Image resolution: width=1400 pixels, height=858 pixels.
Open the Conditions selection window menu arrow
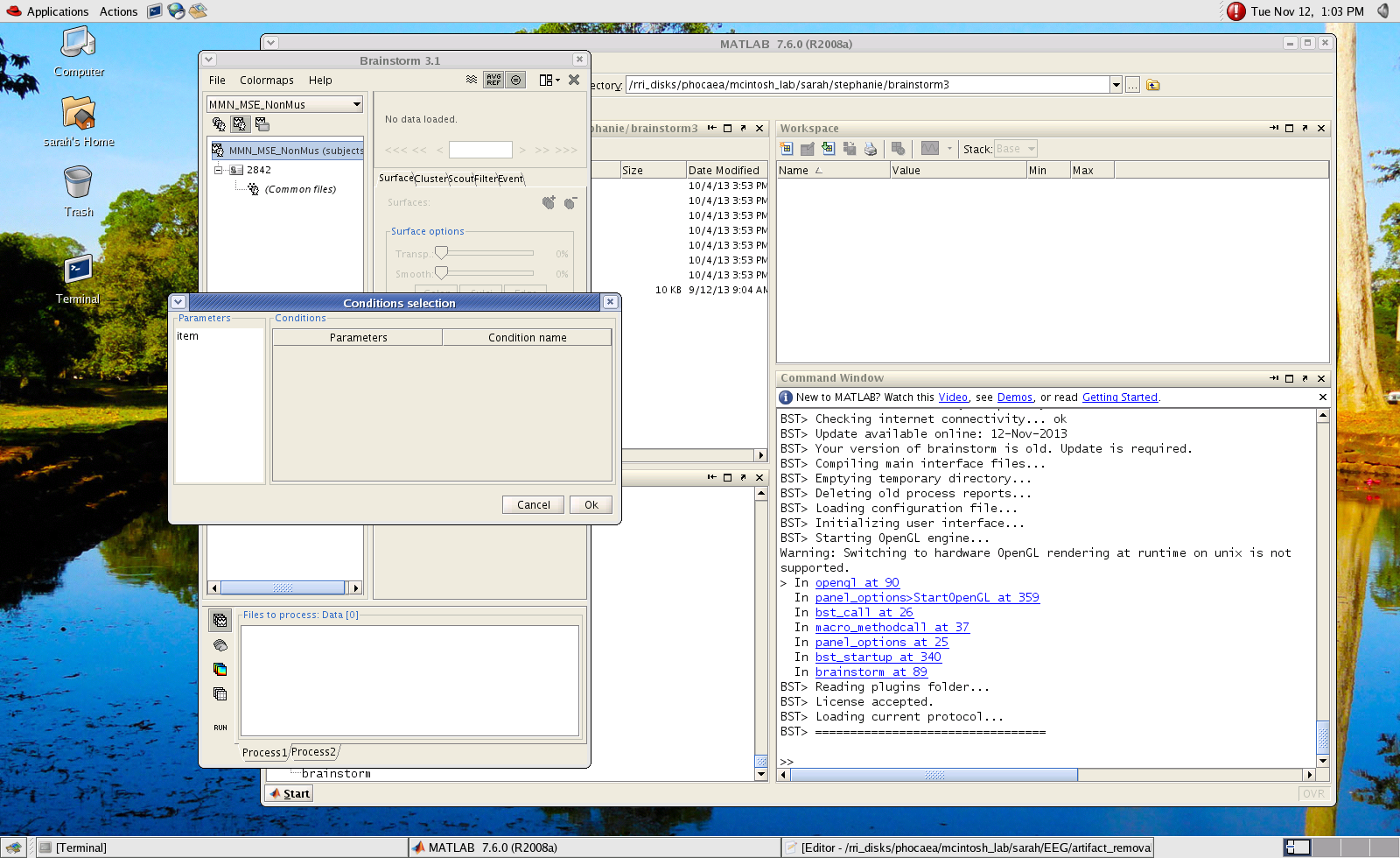(x=178, y=302)
